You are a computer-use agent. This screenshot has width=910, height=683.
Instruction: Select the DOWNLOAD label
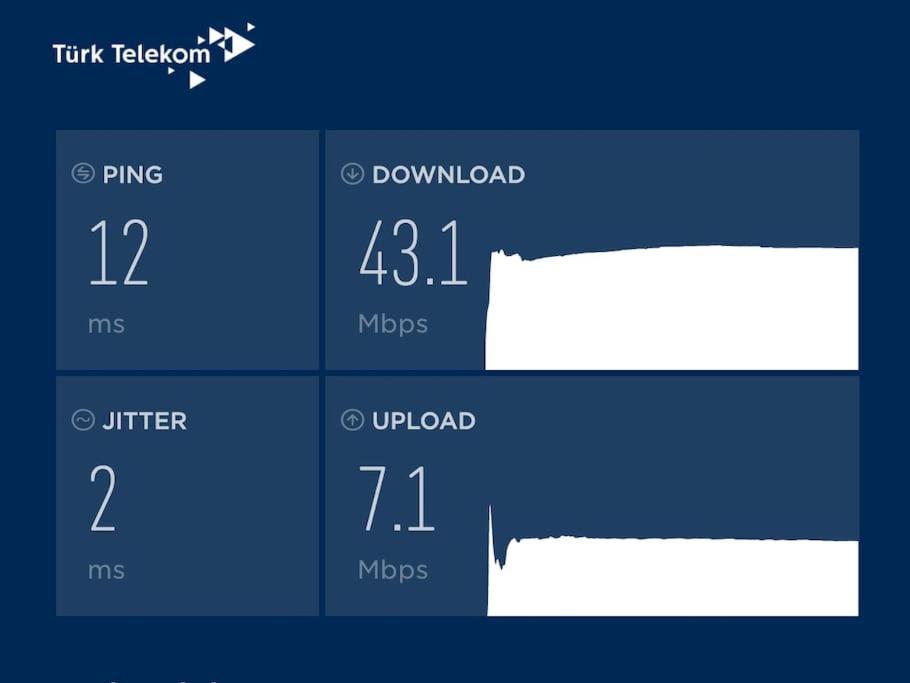(x=449, y=175)
